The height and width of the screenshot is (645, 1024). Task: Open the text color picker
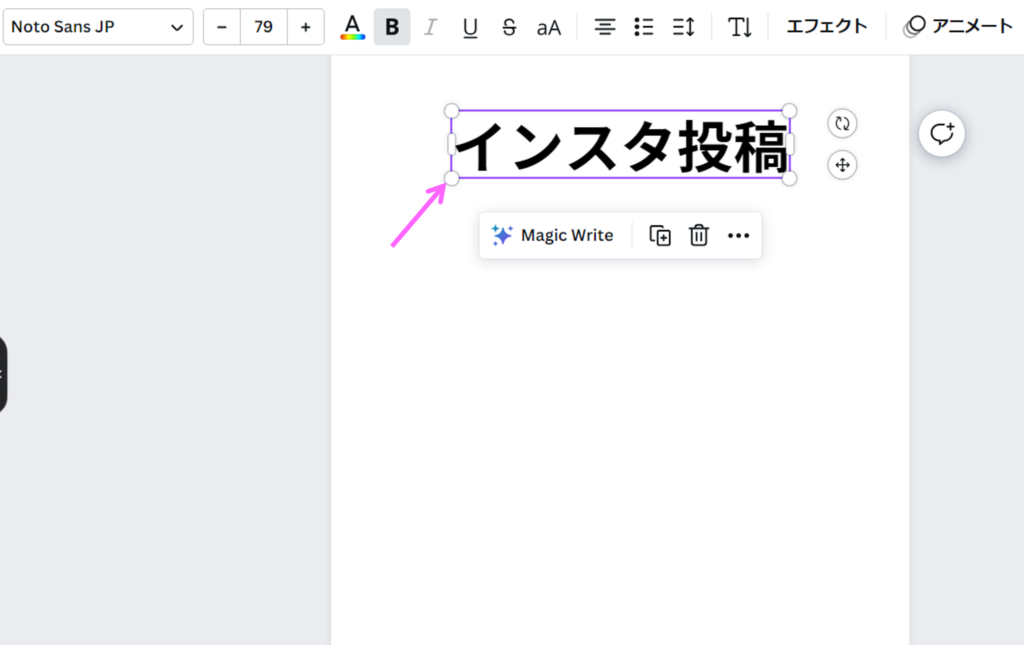coord(352,27)
